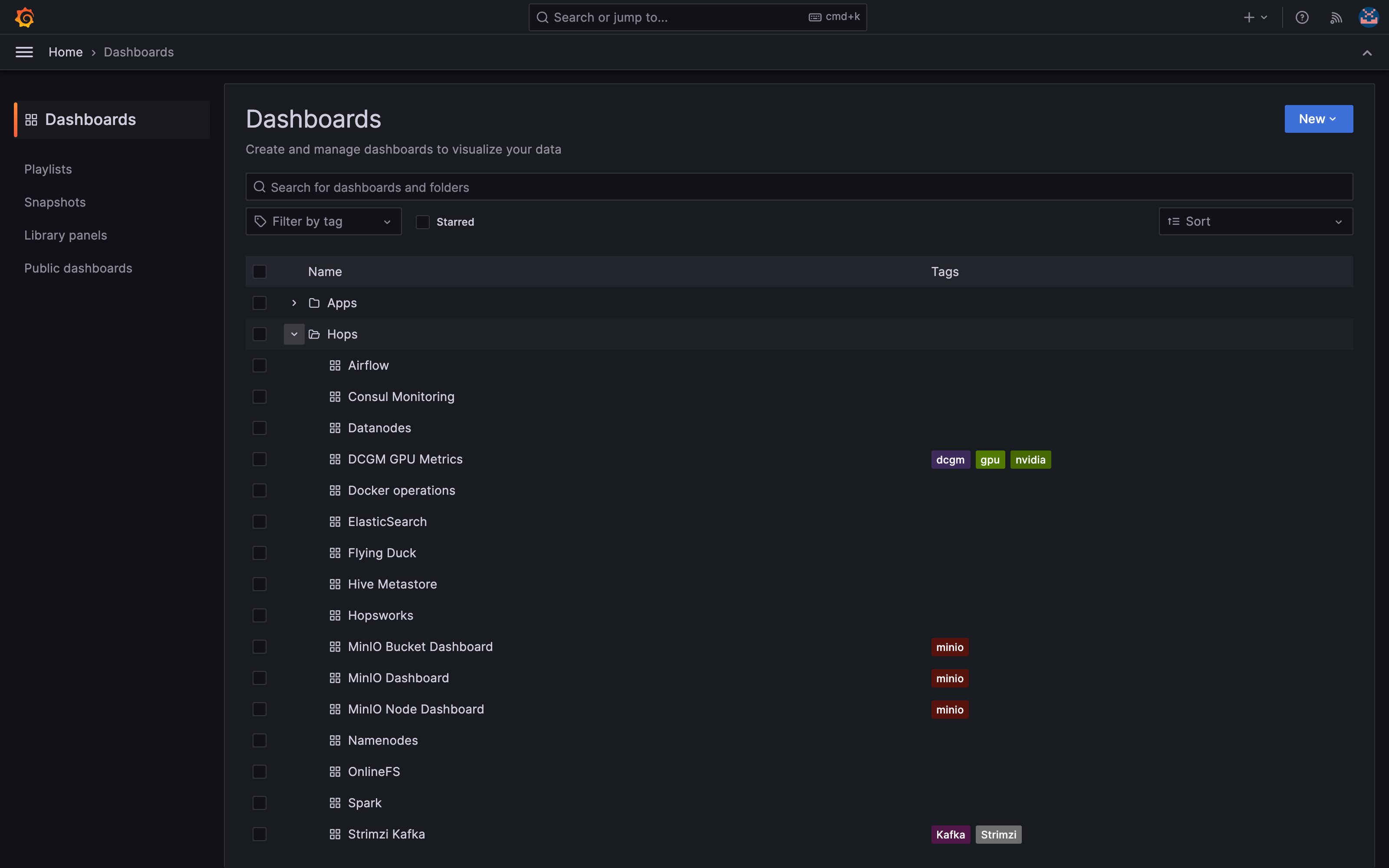1389x868 pixels.
Task: Open the Namenodes dashboard link
Action: tap(383, 740)
